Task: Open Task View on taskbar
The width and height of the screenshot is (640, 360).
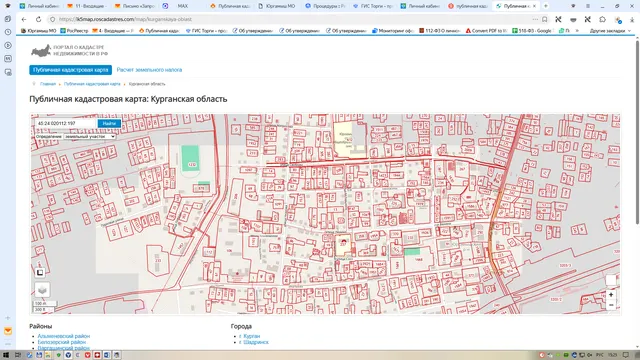Action: [18, 355]
